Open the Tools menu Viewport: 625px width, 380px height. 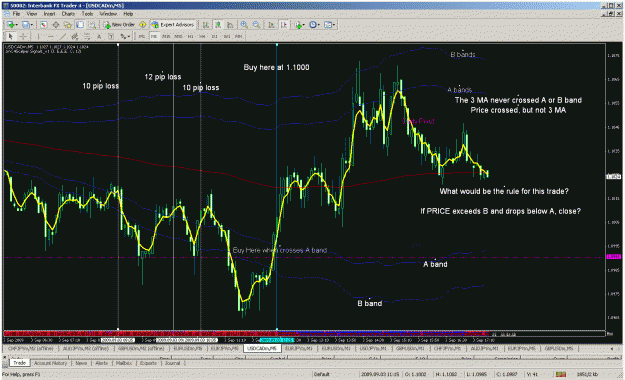coord(87,14)
